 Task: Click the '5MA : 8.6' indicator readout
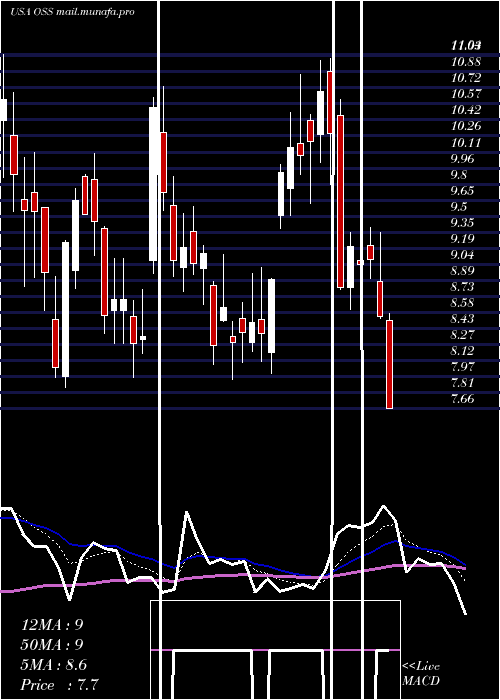click(54, 665)
